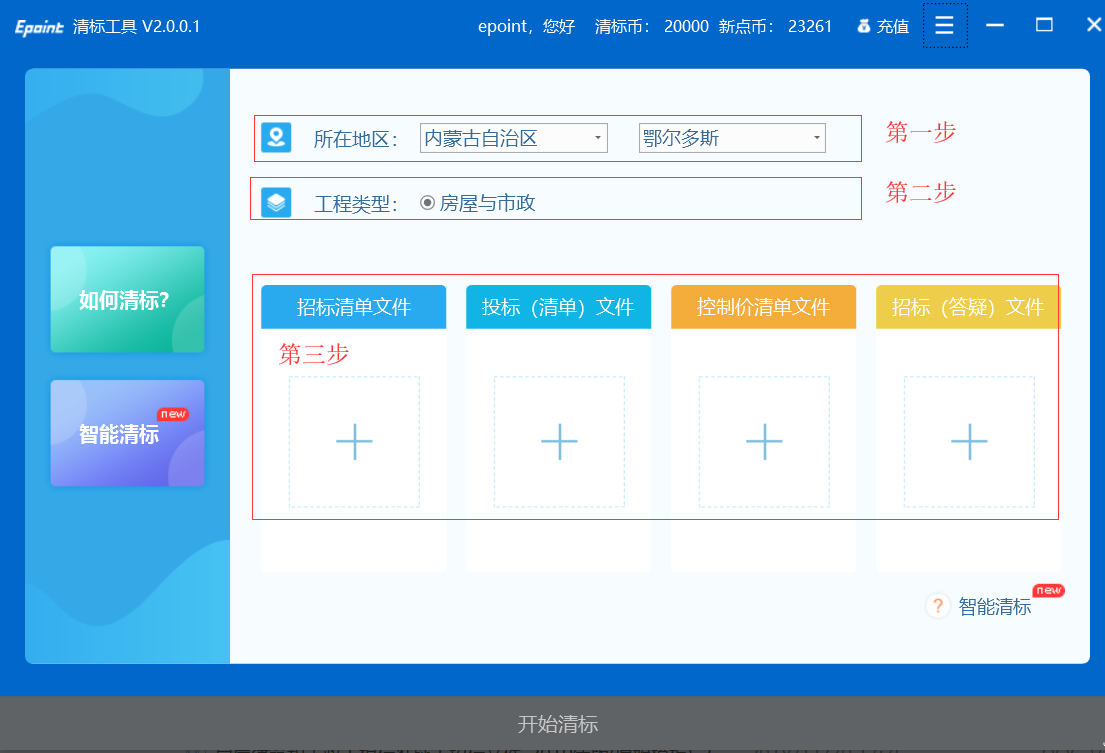This screenshot has height=753, width=1105.
Task: Click the question mark icon beside 智能清标
Action: (x=937, y=606)
